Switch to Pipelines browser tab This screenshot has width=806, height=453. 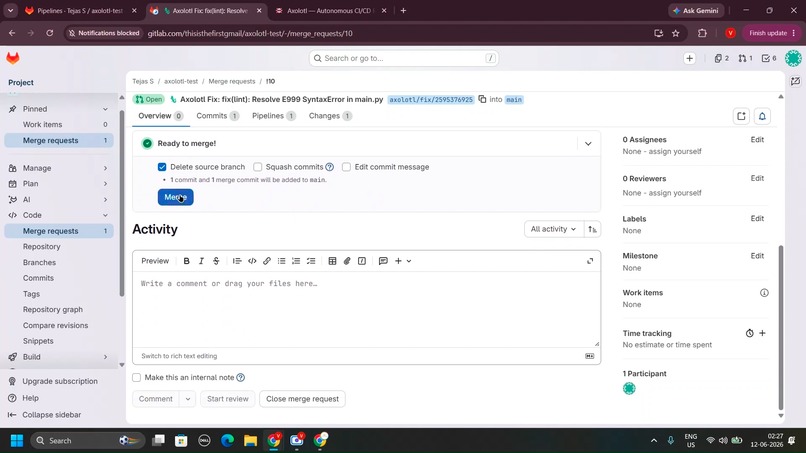80,10
